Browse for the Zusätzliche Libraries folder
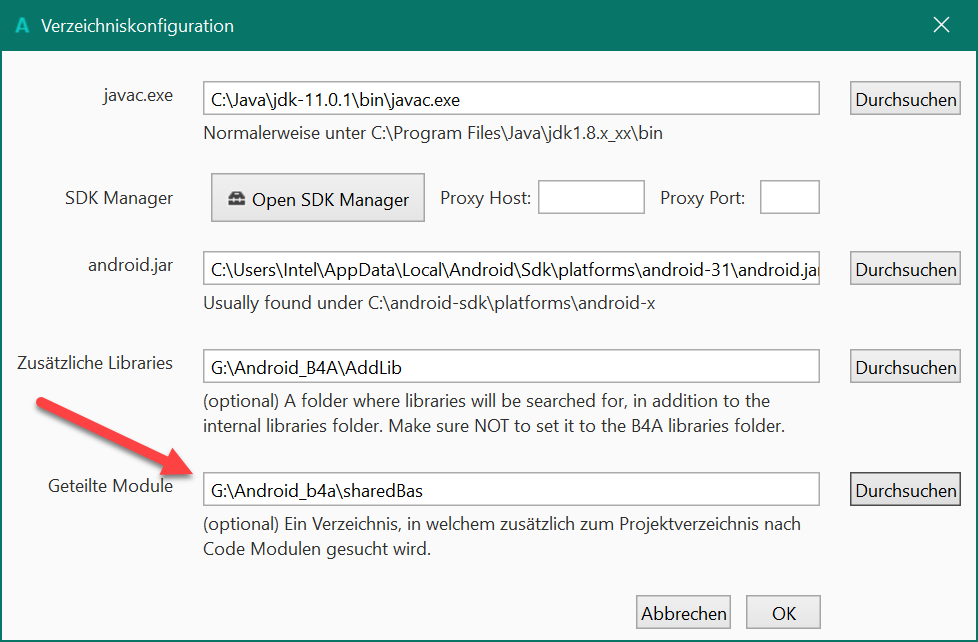 [906, 367]
